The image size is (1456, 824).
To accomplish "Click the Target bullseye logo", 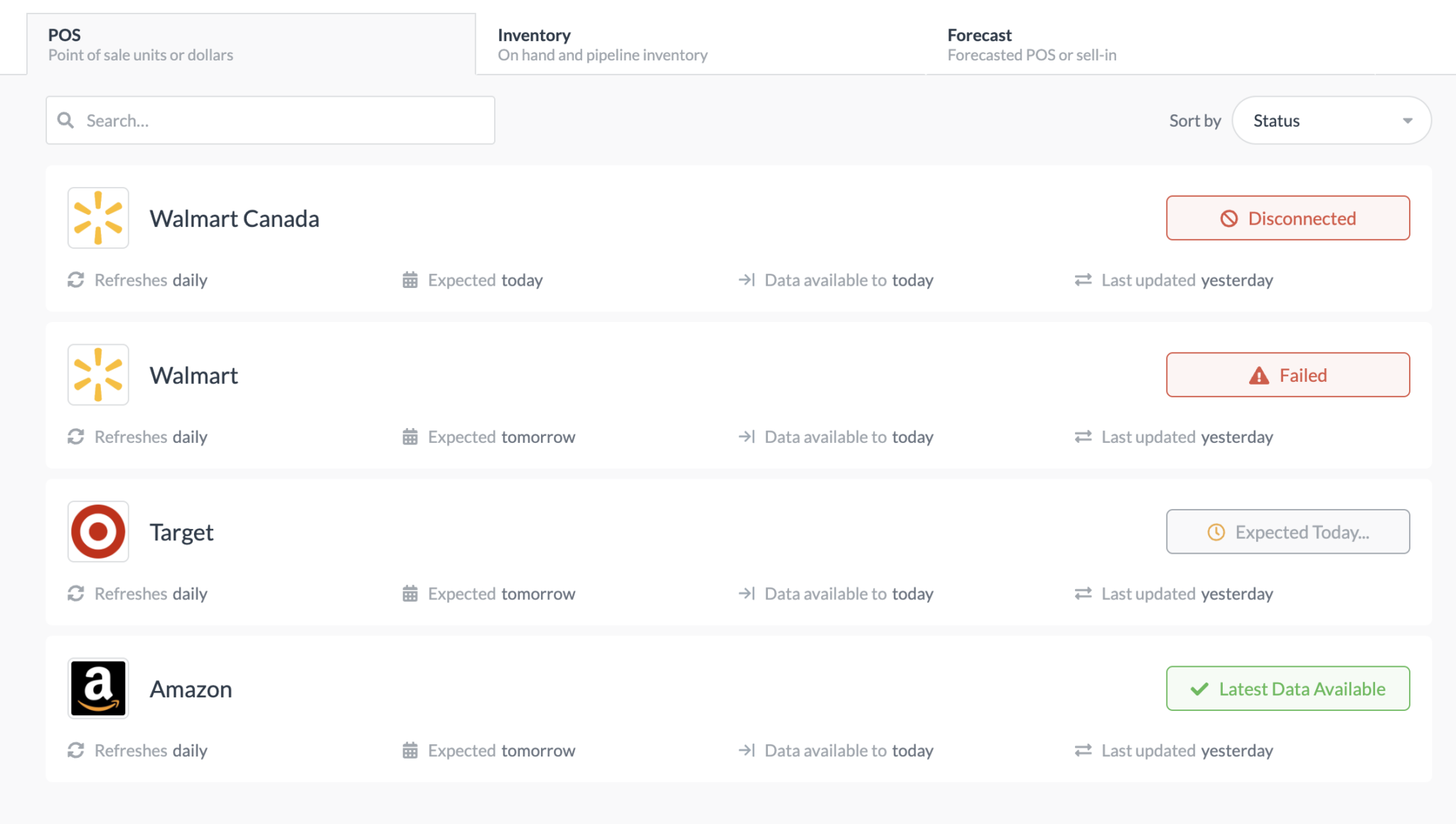I will 98,532.
